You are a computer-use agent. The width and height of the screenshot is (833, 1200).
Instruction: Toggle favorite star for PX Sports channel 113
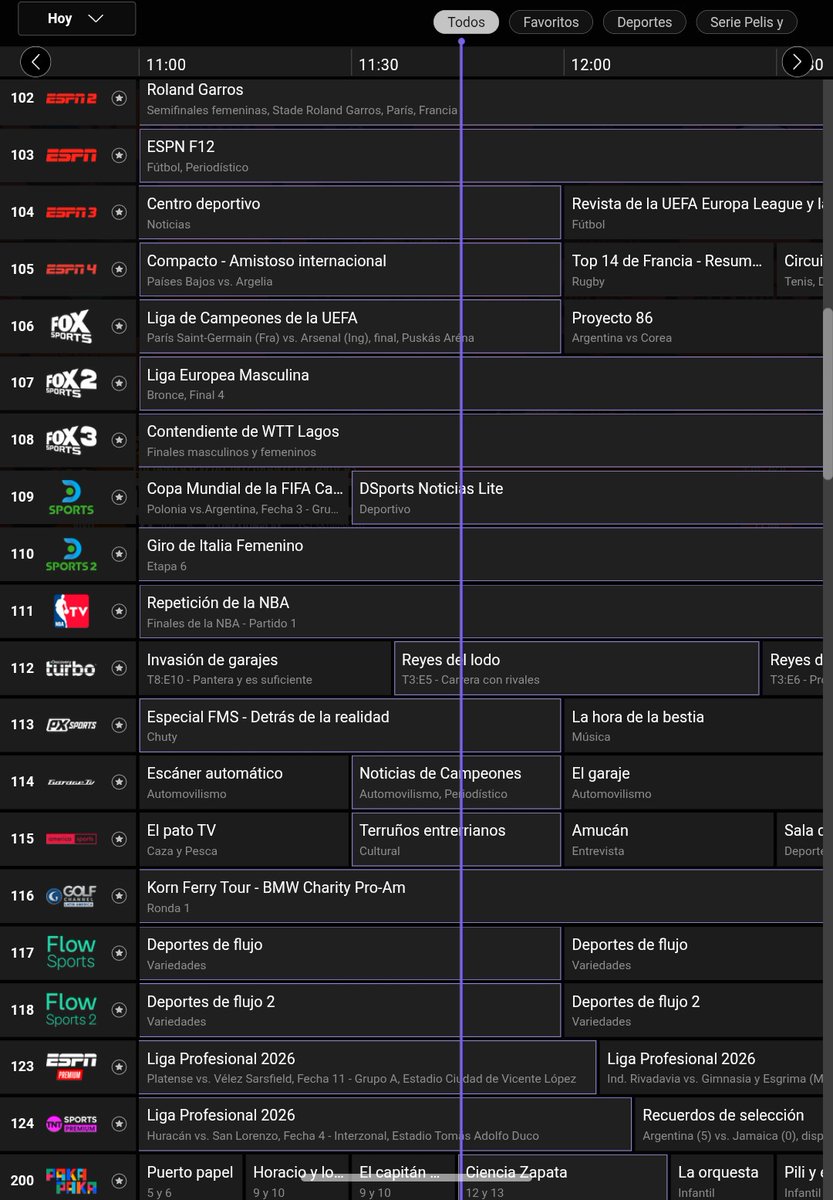119,725
